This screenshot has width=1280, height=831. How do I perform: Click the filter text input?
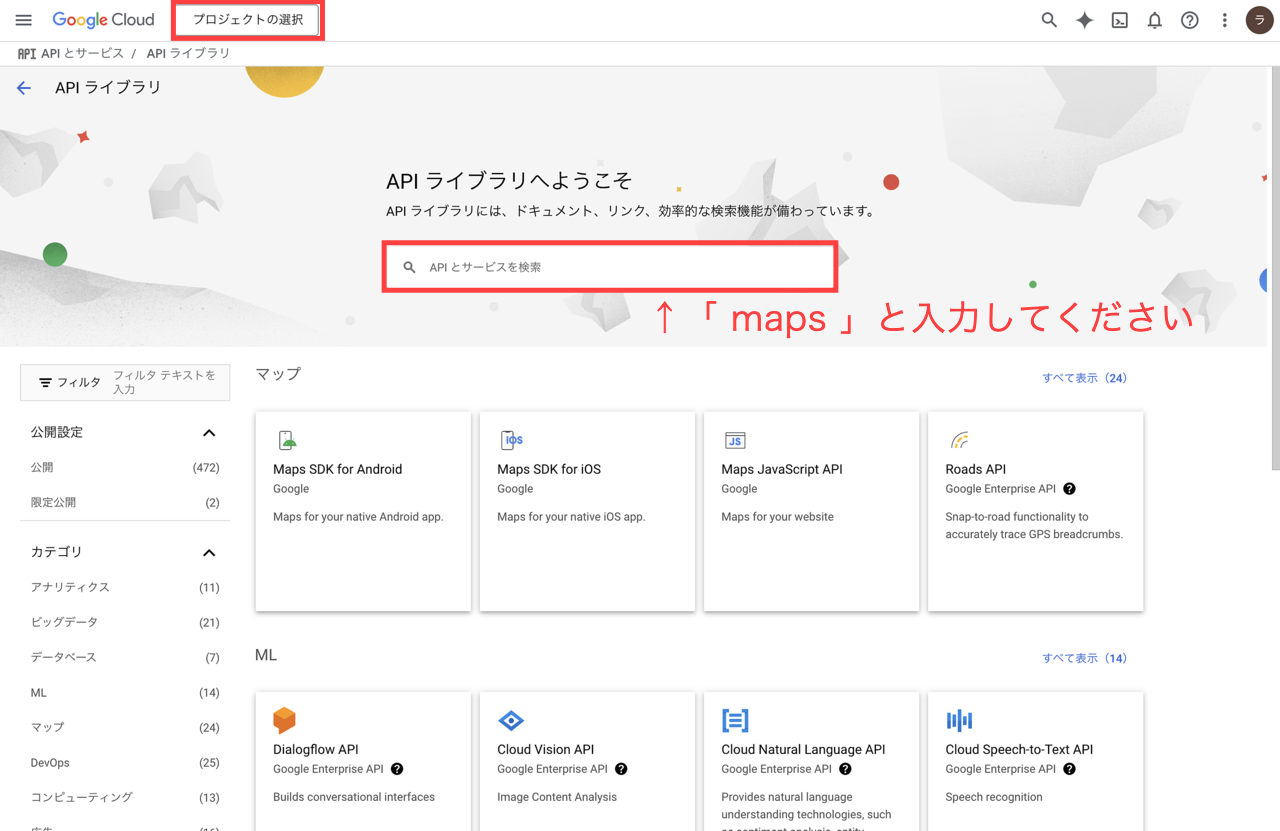click(x=167, y=383)
